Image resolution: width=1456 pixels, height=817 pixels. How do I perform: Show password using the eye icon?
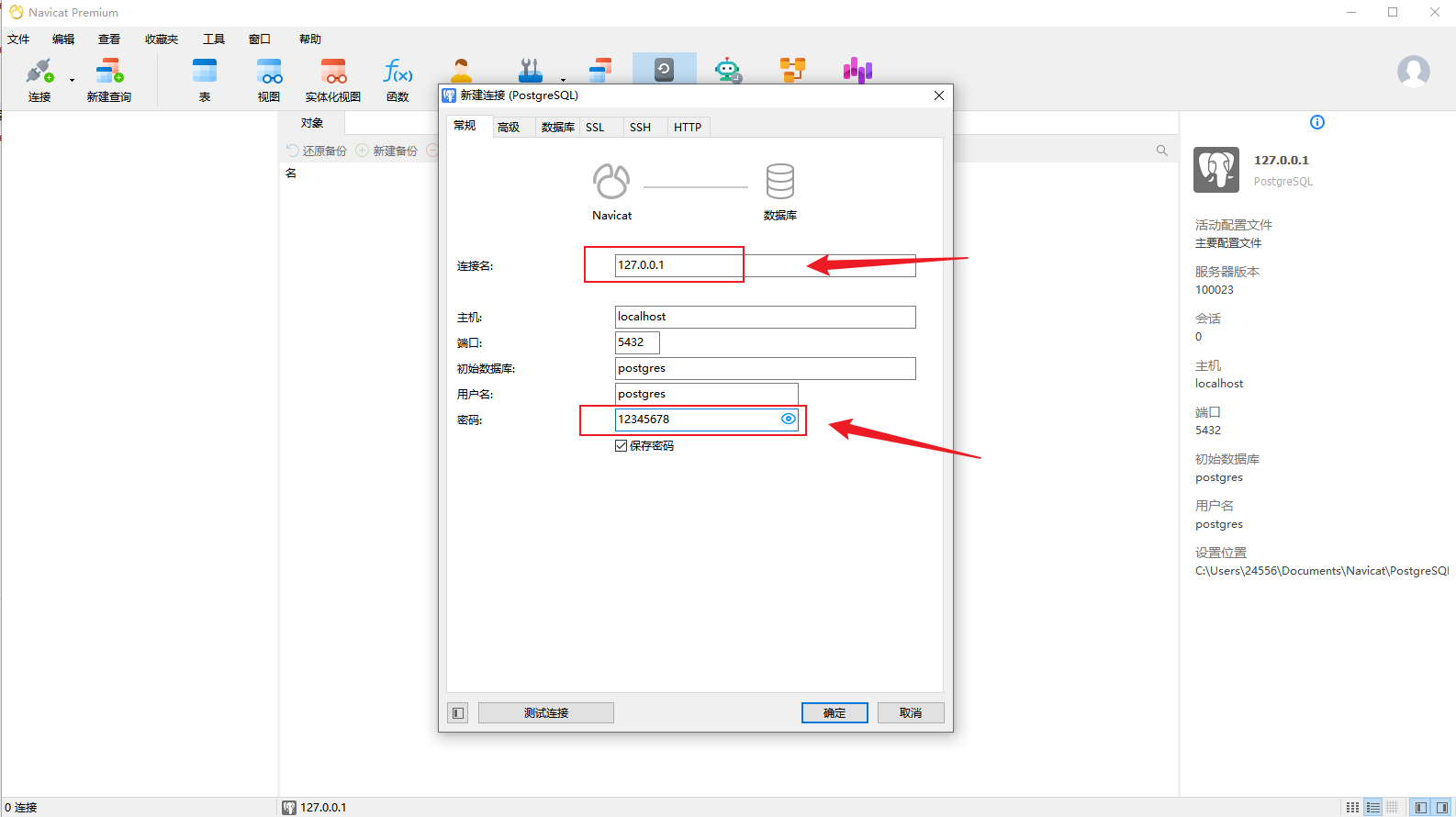click(x=788, y=420)
